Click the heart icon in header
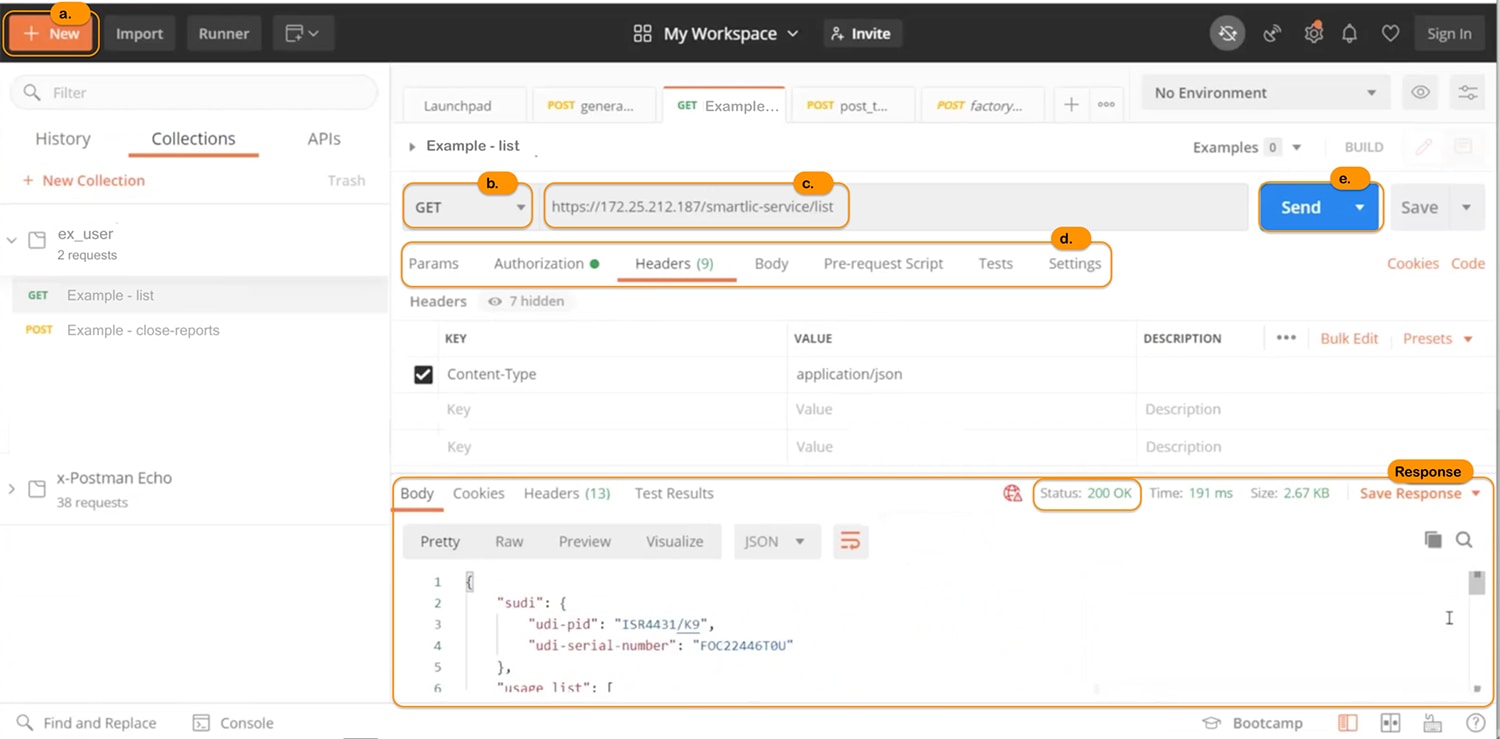The image size is (1500, 739). [1390, 34]
